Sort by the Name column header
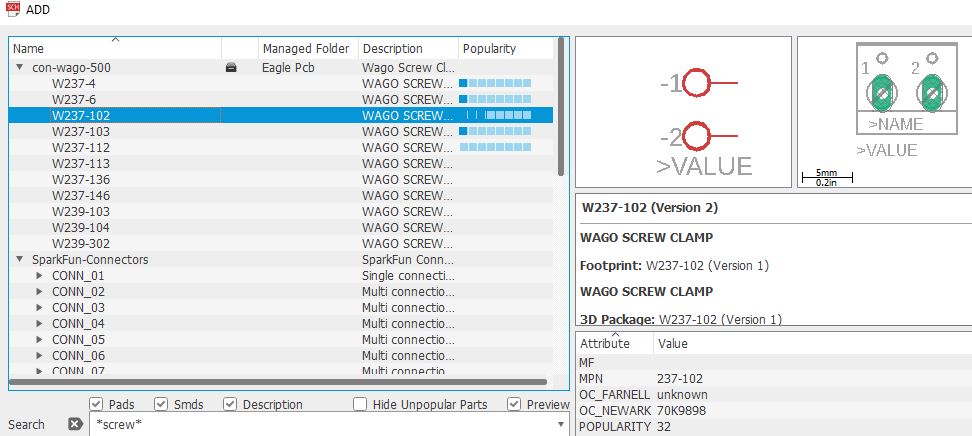The width and height of the screenshot is (972, 436). pos(115,48)
